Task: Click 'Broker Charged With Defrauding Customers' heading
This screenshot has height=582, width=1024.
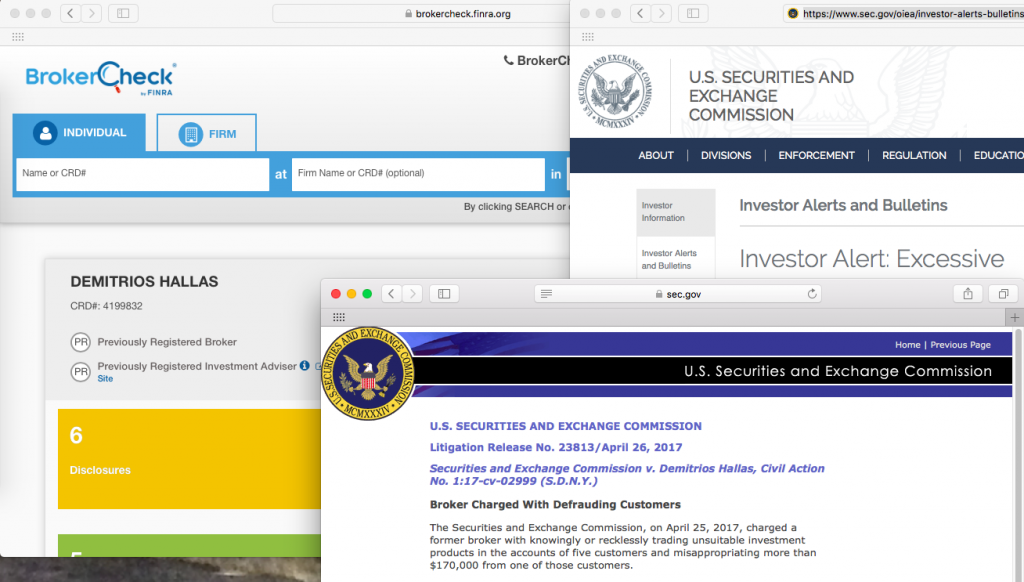Action: click(555, 504)
